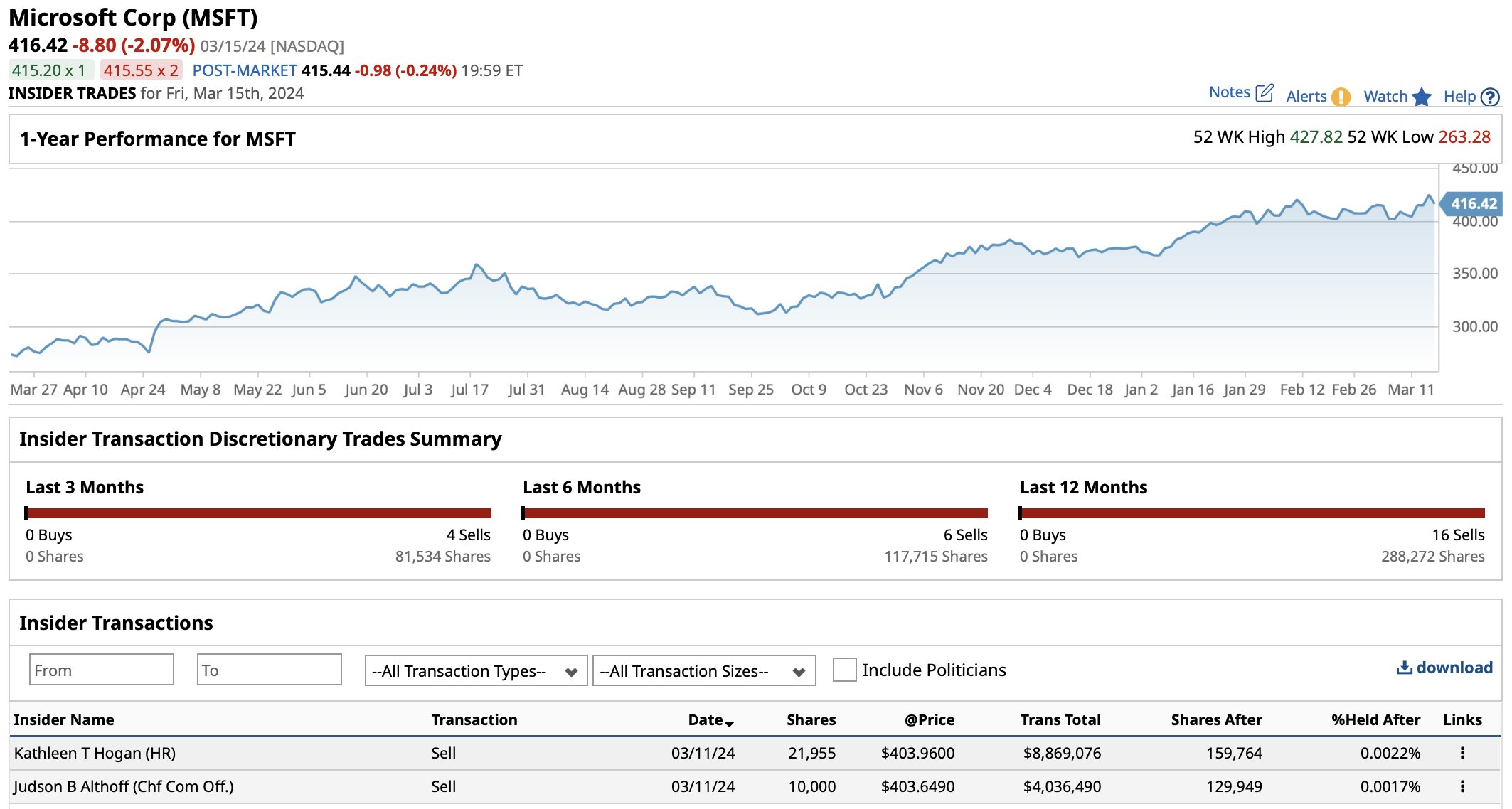Click the Jul 17 chart axis label
The width and height of the screenshot is (1512, 809).
tap(469, 390)
